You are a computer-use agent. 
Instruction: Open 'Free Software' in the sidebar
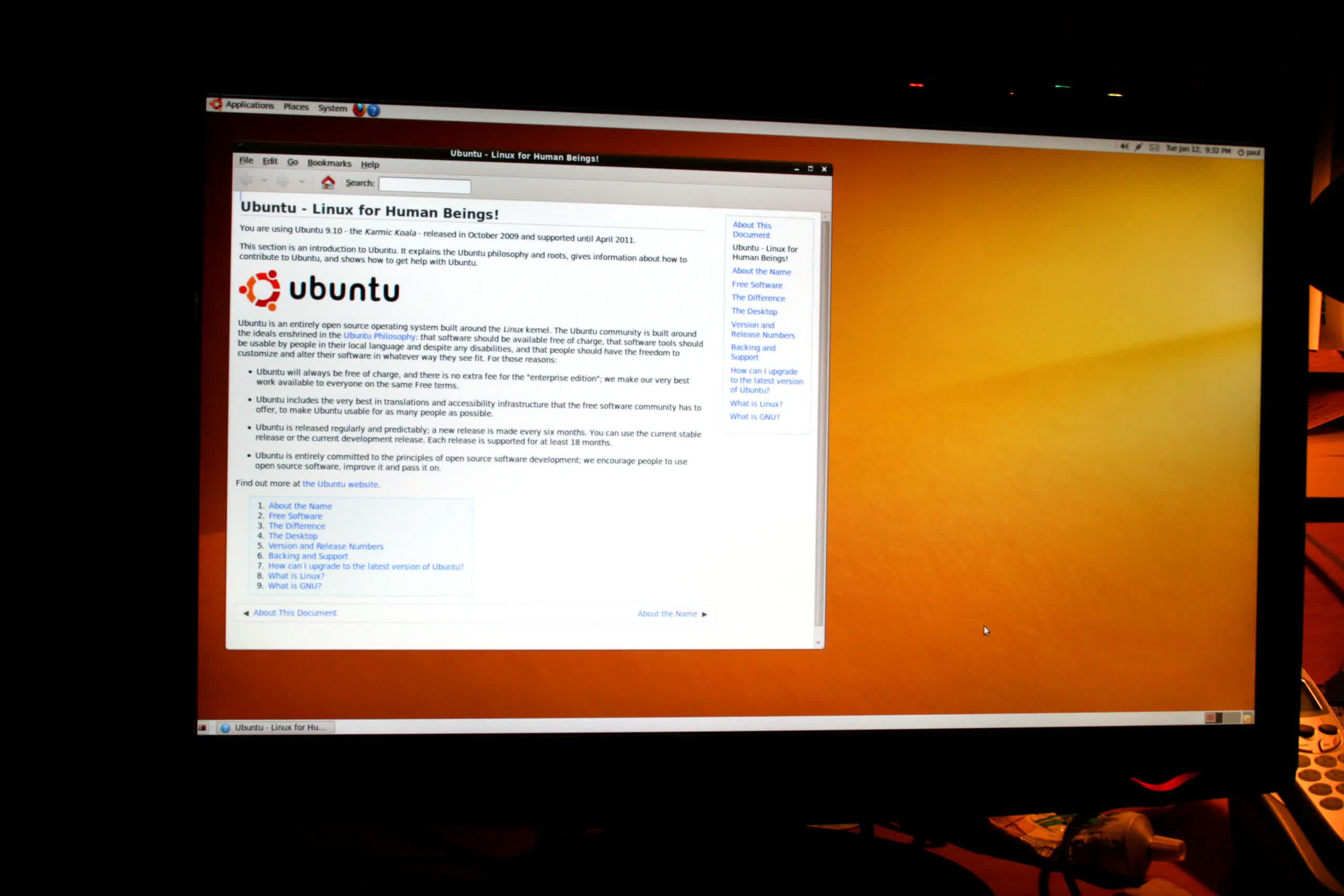757,284
